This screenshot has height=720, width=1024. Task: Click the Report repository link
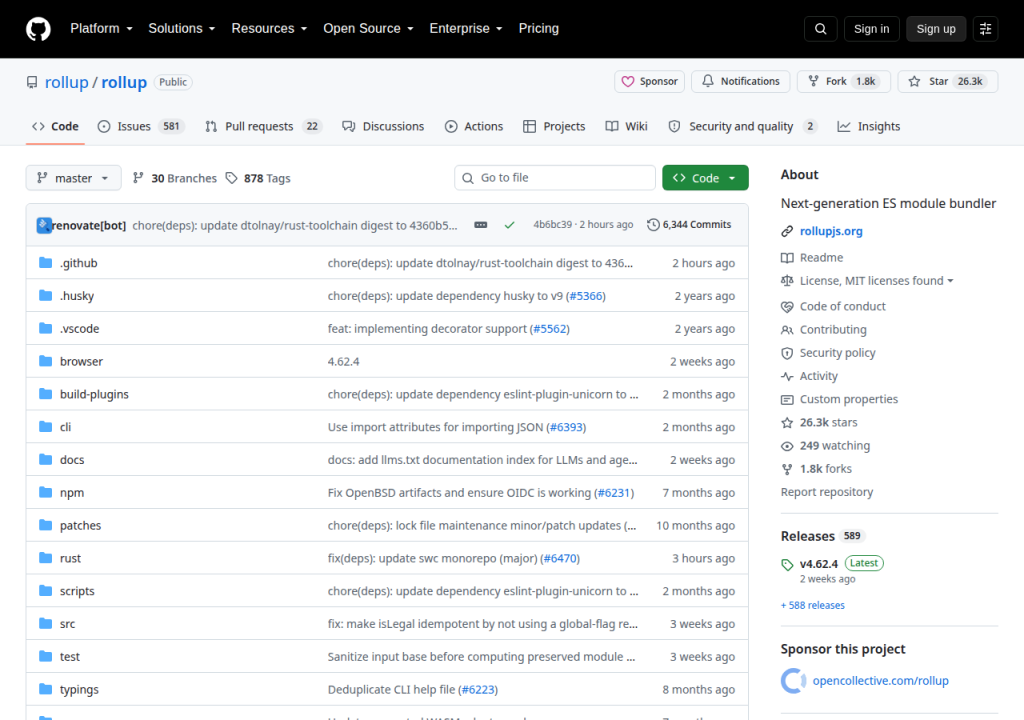pos(827,492)
